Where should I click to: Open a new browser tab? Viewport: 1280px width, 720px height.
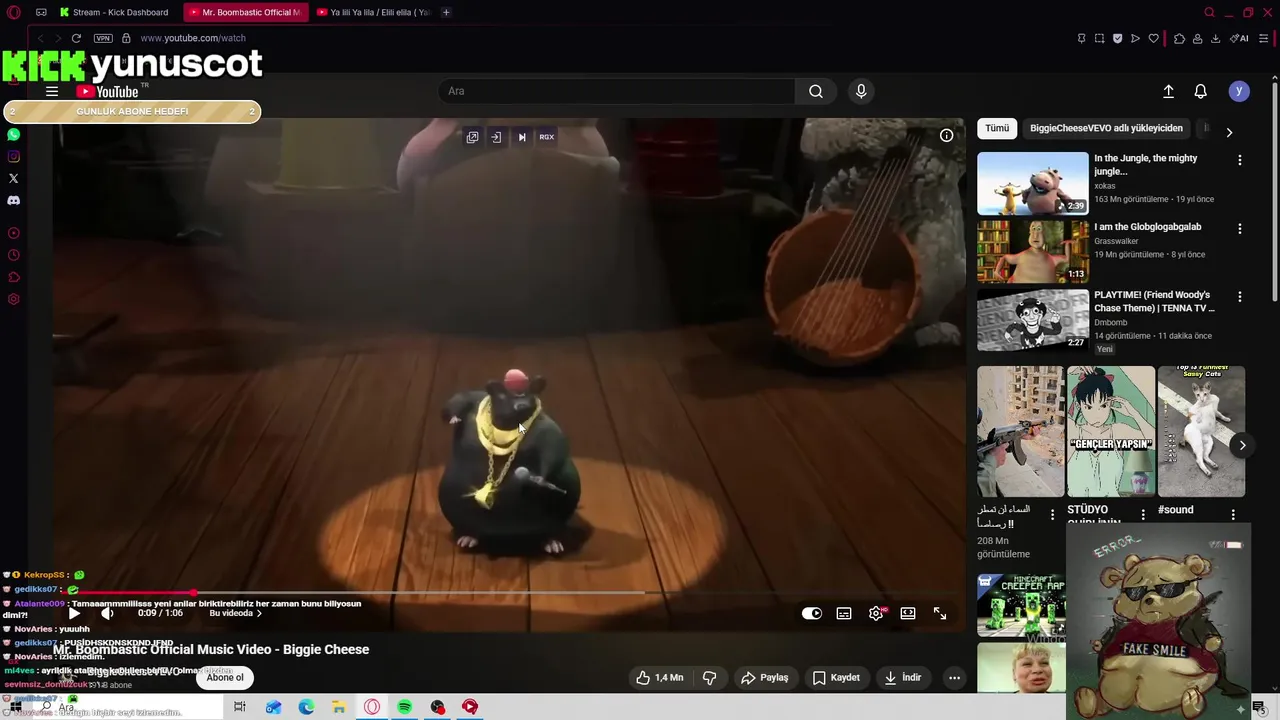[x=446, y=12]
